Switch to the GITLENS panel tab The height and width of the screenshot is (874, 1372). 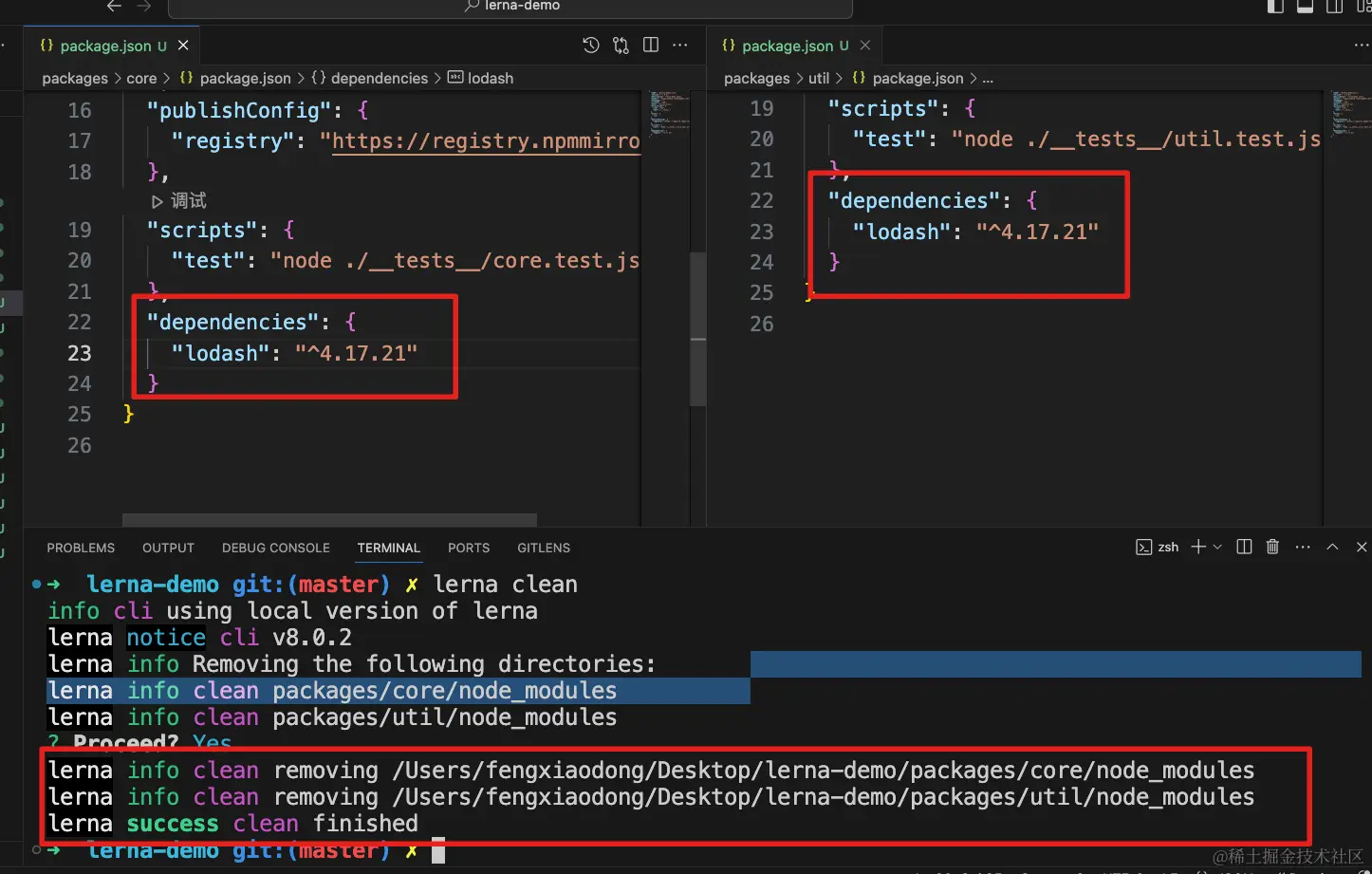(544, 548)
